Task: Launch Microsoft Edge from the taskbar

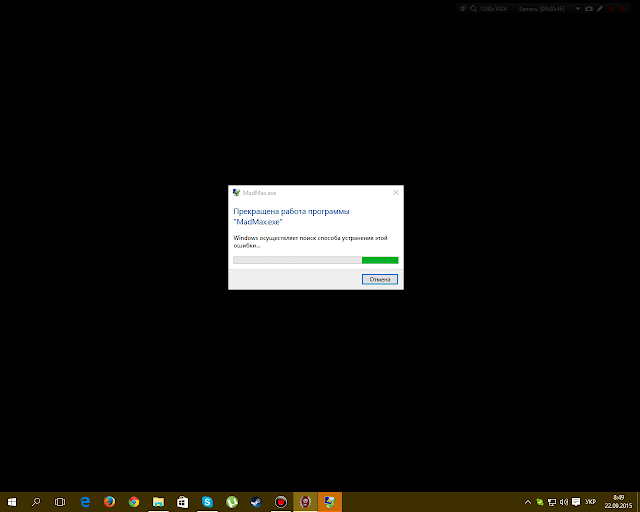Action: coord(85,502)
